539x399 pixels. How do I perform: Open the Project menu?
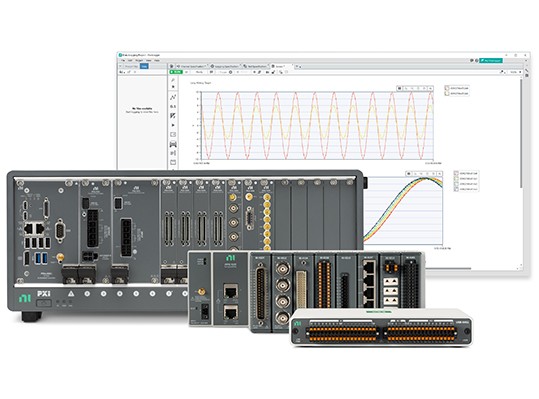pos(139,60)
